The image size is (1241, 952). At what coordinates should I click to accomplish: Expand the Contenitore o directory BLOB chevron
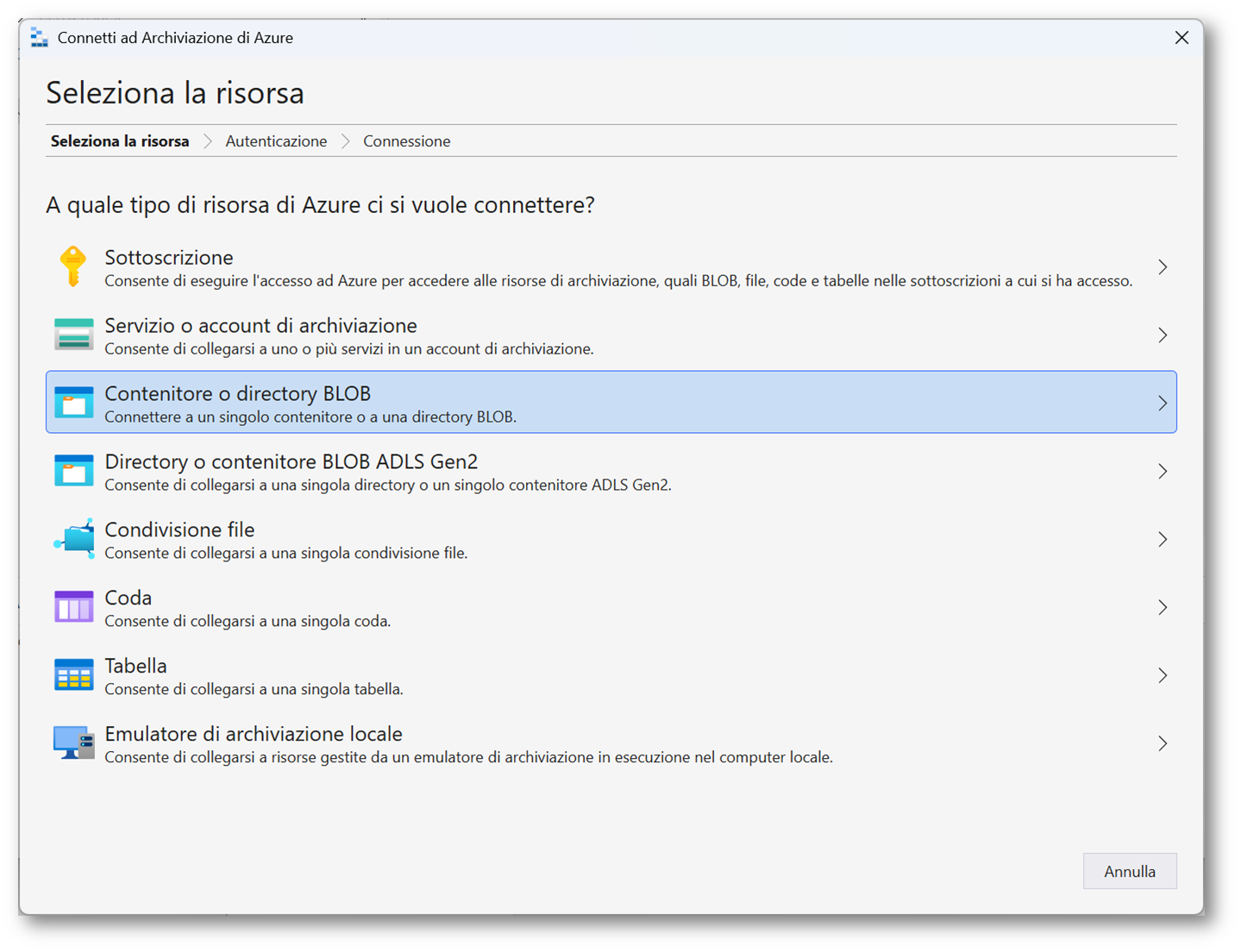(x=1163, y=403)
